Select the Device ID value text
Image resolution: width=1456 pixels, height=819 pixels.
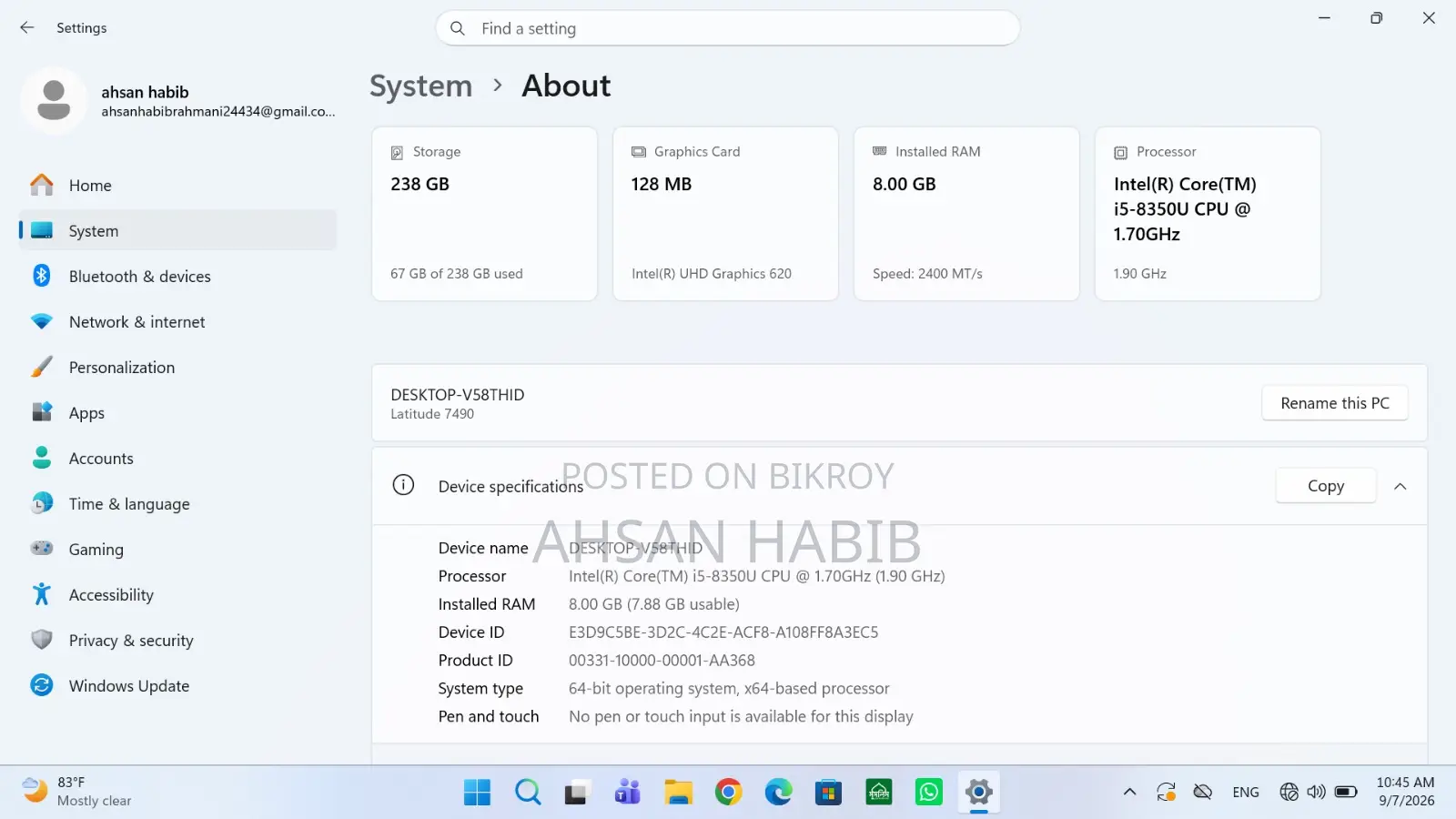pyautogui.click(x=723, y=632)
